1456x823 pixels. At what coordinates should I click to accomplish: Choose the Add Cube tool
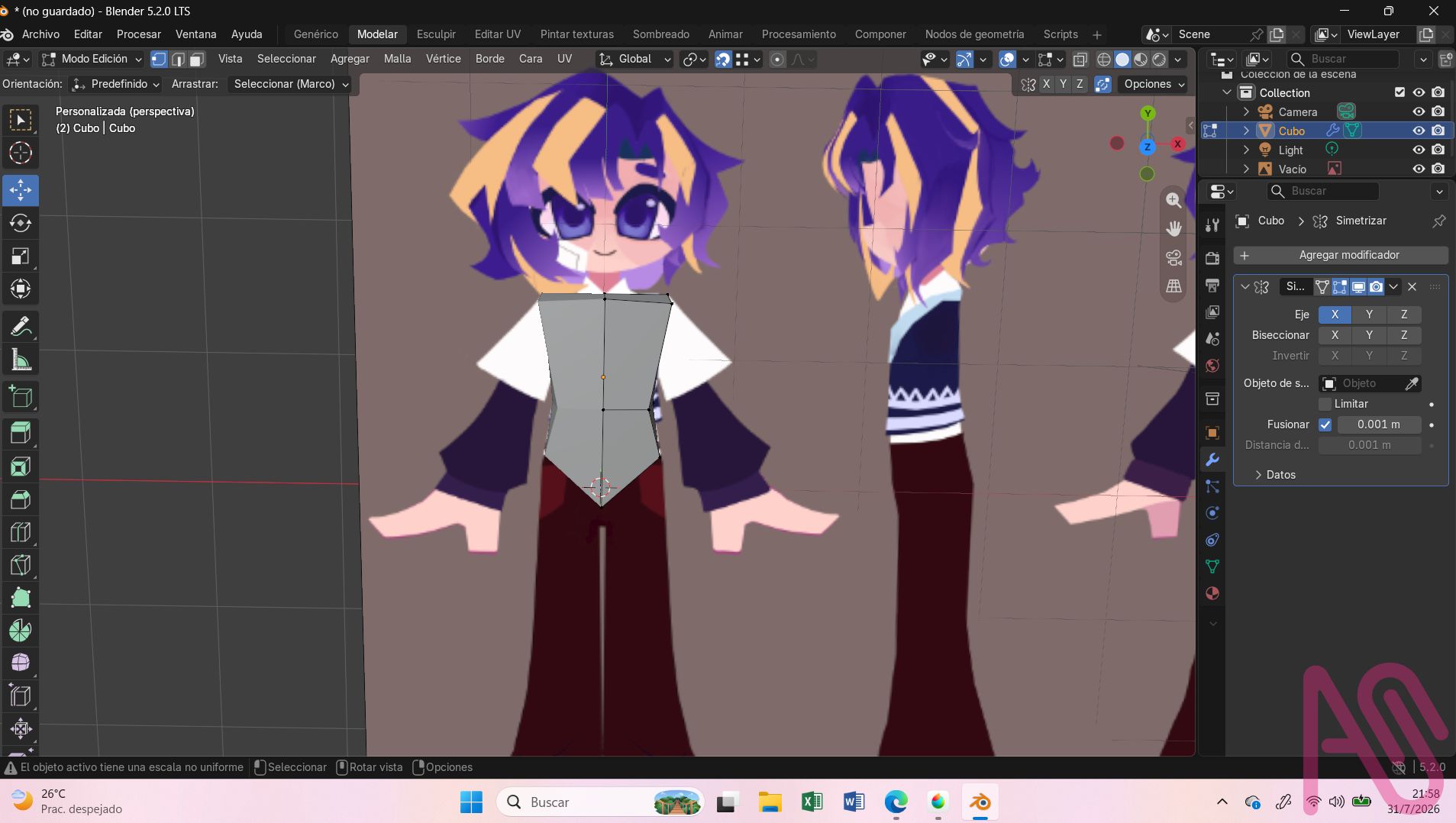21,397
